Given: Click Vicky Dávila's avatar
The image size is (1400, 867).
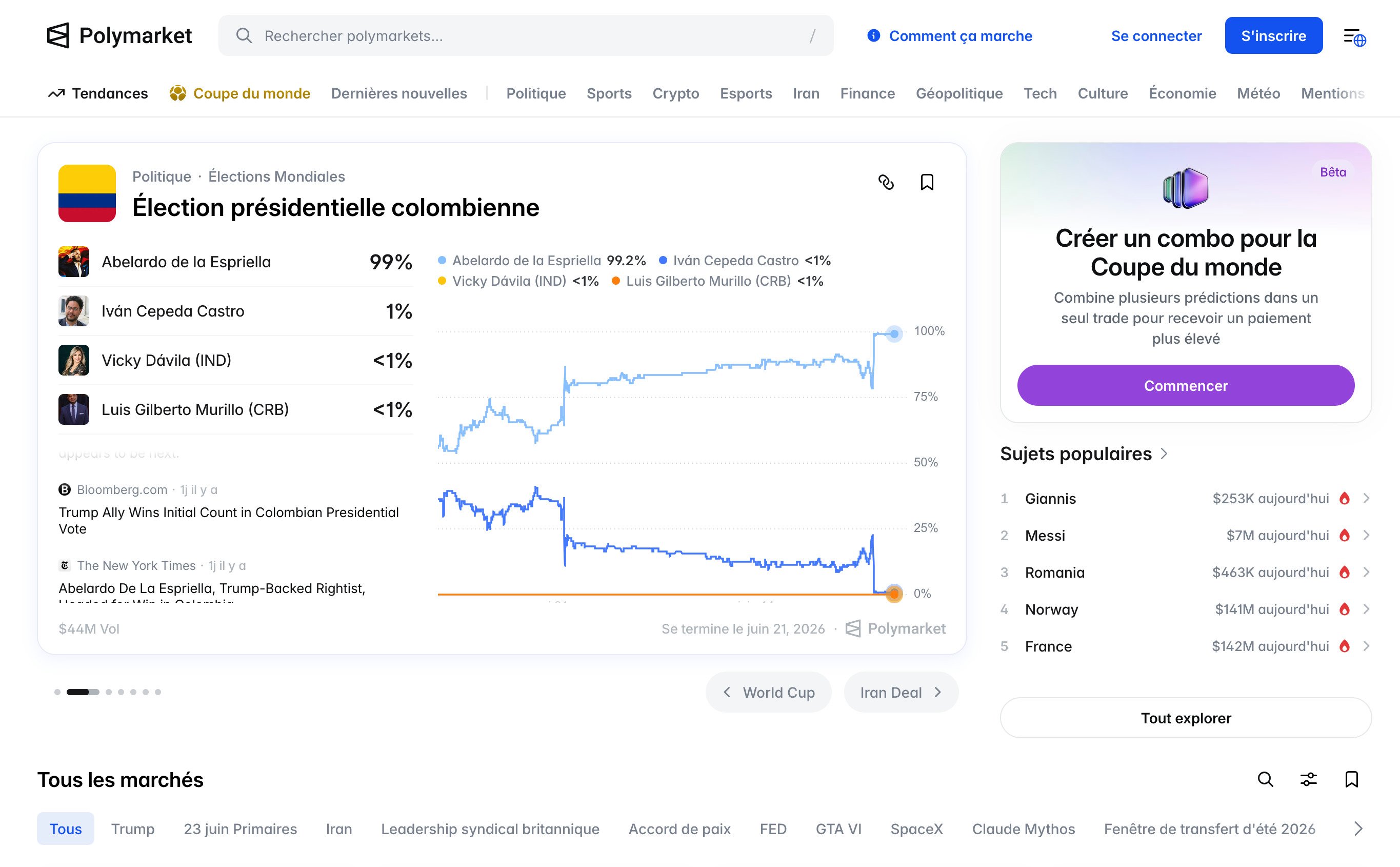Looking at the screenshot, I should tap(74, 360).
